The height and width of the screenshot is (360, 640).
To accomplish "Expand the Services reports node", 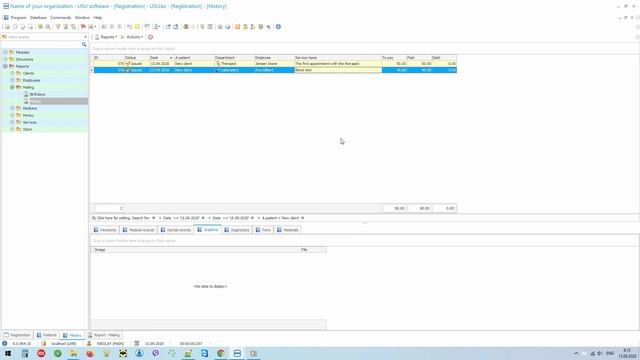I will click(x=12, y=122).
